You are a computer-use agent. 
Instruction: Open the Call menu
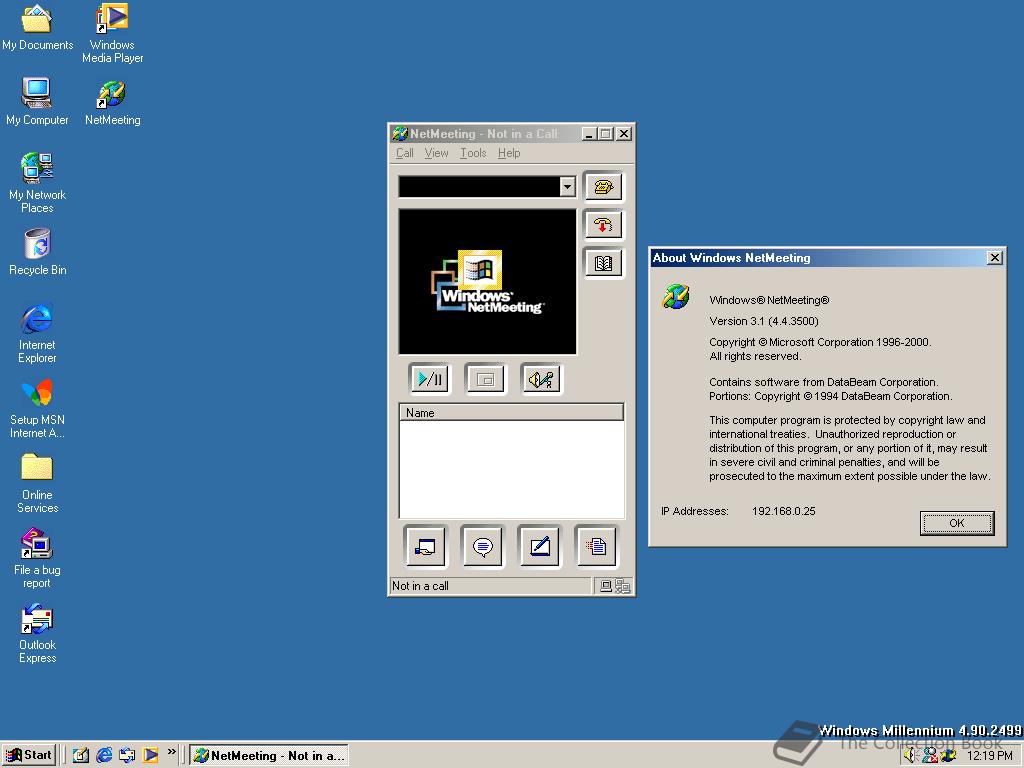(x=404, y=153)
